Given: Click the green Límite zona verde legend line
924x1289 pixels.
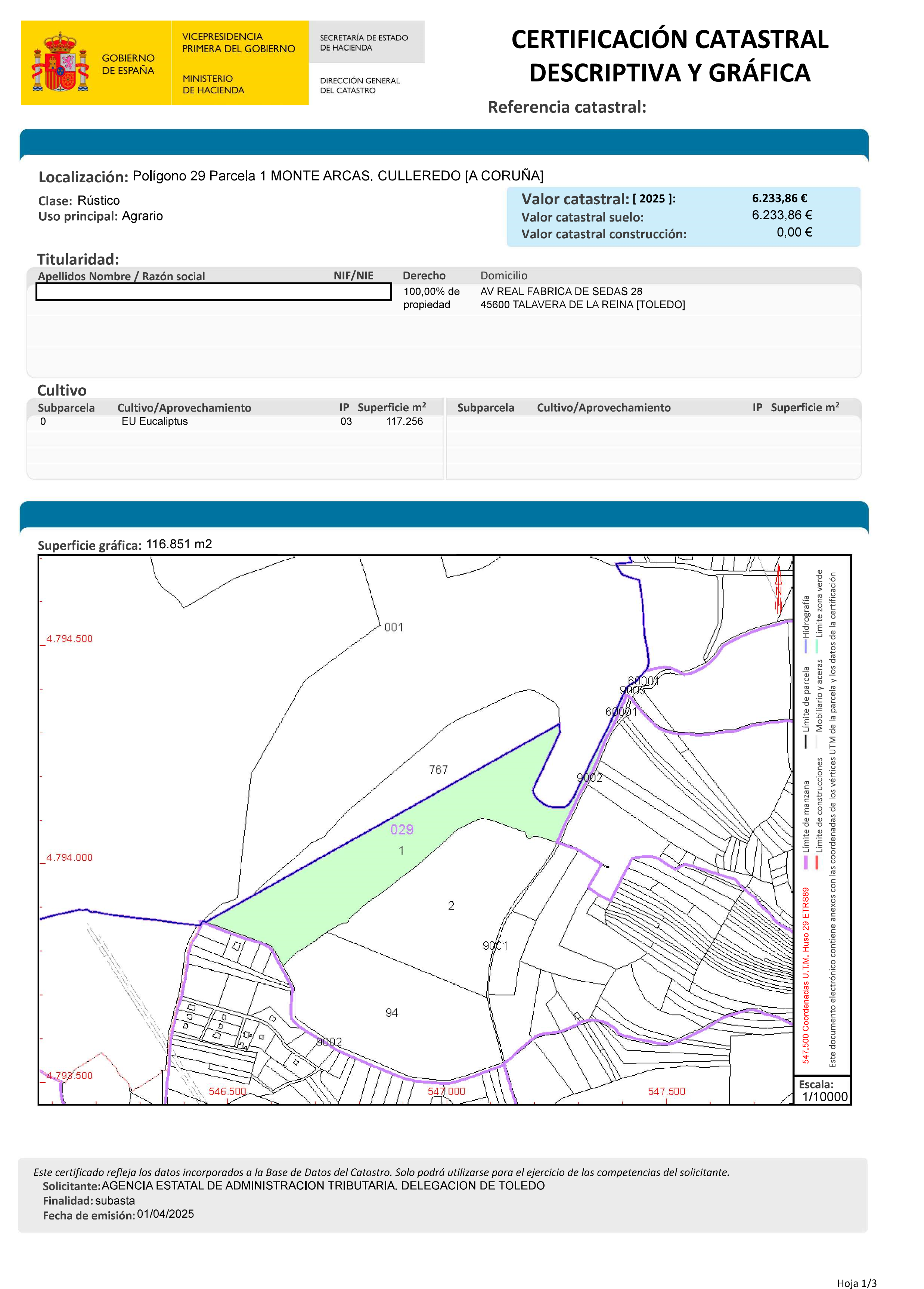Looking at the screenshot, I should pyautogui.click(x=817, y=646).
